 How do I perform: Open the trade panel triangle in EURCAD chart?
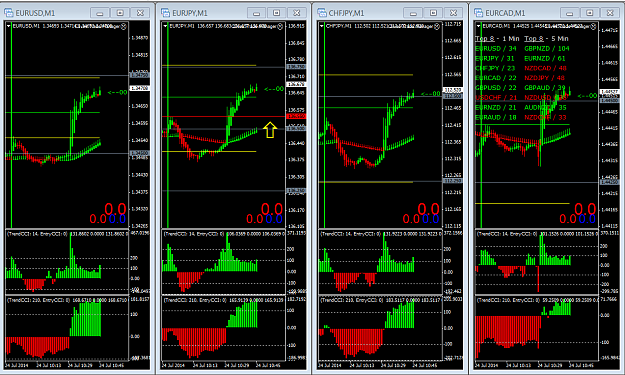coord(478,26)
